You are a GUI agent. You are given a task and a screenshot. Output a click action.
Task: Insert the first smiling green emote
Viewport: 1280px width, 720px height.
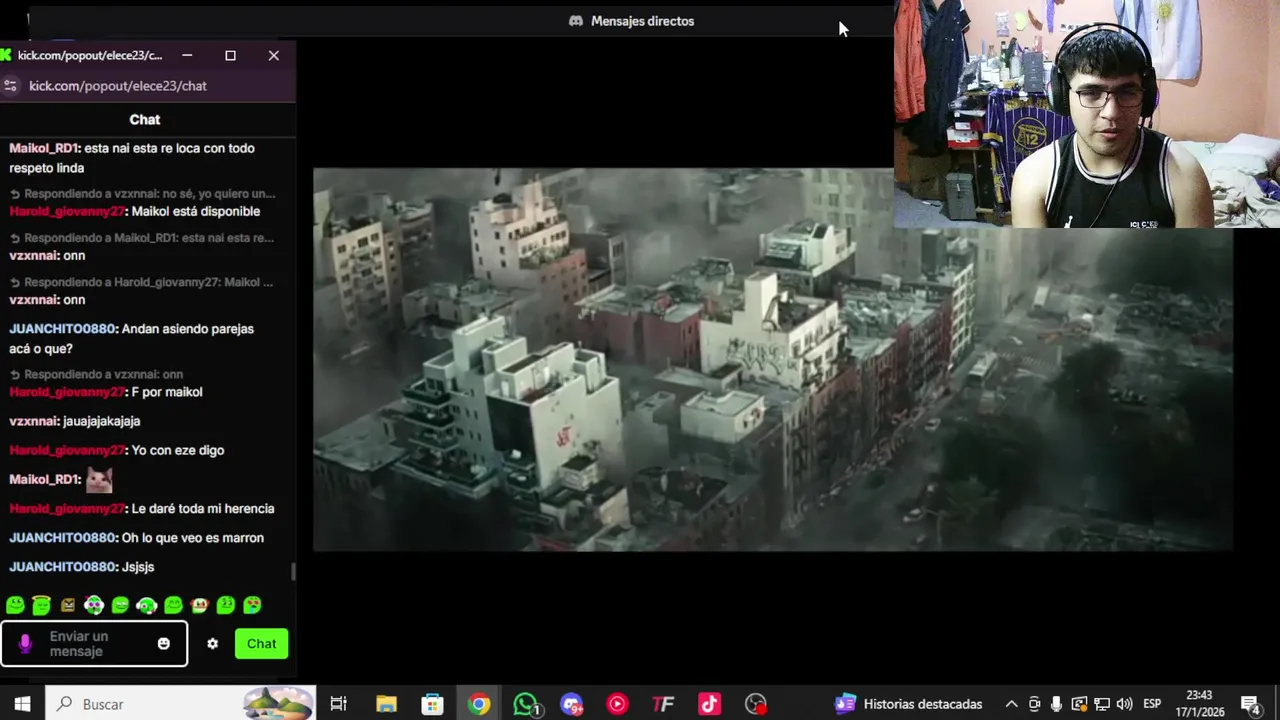click(15, 605)
